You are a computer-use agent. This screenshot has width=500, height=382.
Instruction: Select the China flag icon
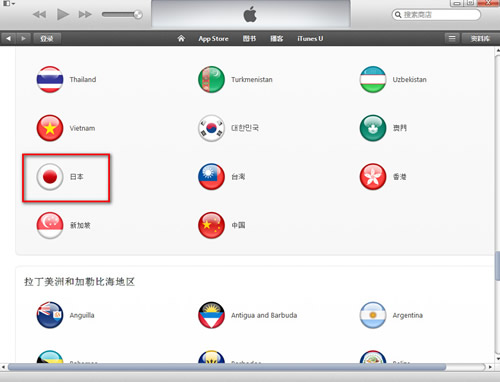(211, 225)
